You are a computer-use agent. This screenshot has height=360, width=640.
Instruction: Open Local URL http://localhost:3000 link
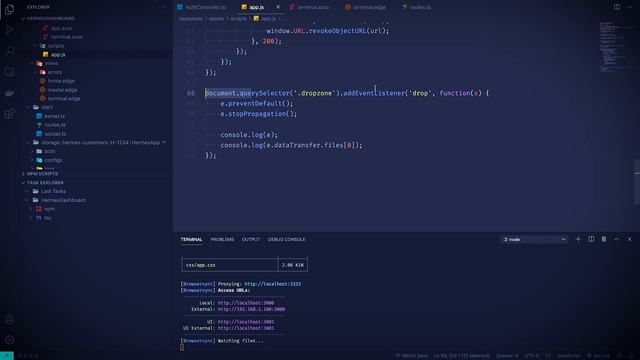click(x=246, y=303)
